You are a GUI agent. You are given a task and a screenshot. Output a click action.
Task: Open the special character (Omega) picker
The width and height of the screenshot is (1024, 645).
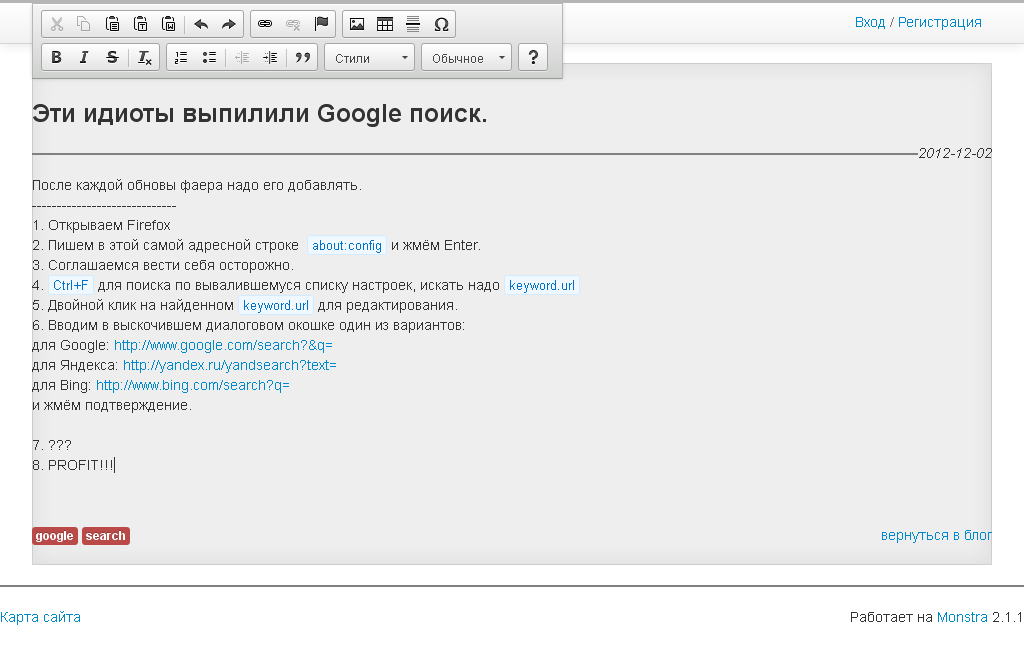(441, 24)
